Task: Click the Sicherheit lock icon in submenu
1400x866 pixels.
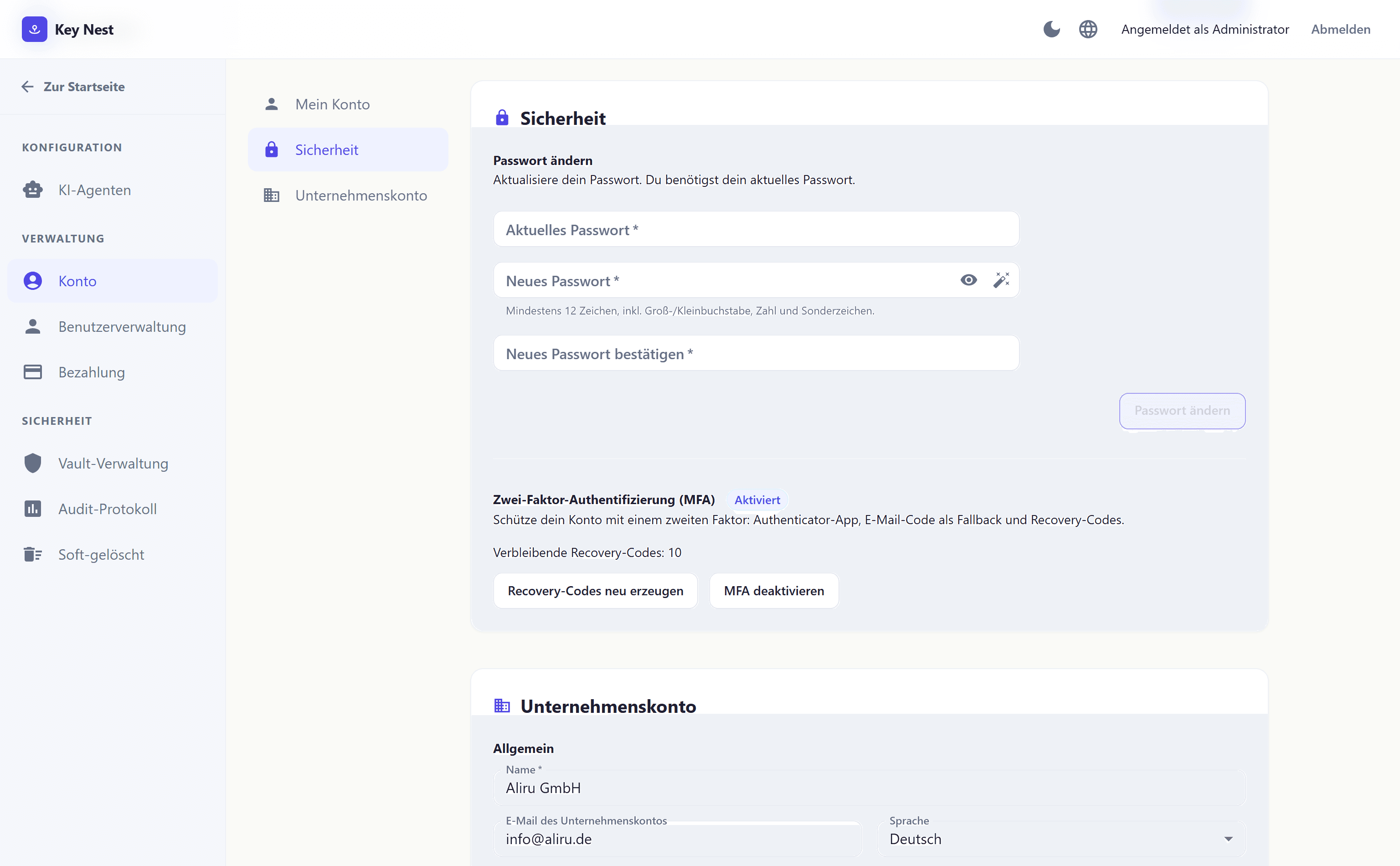Action: (x=272, y=149)
